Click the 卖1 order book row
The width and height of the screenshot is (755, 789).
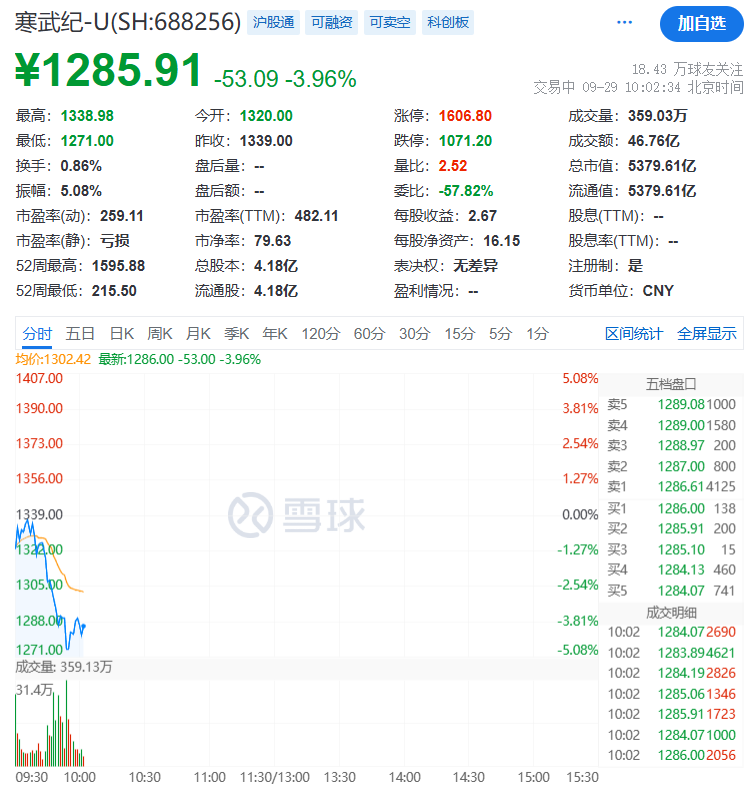point(671,486)
